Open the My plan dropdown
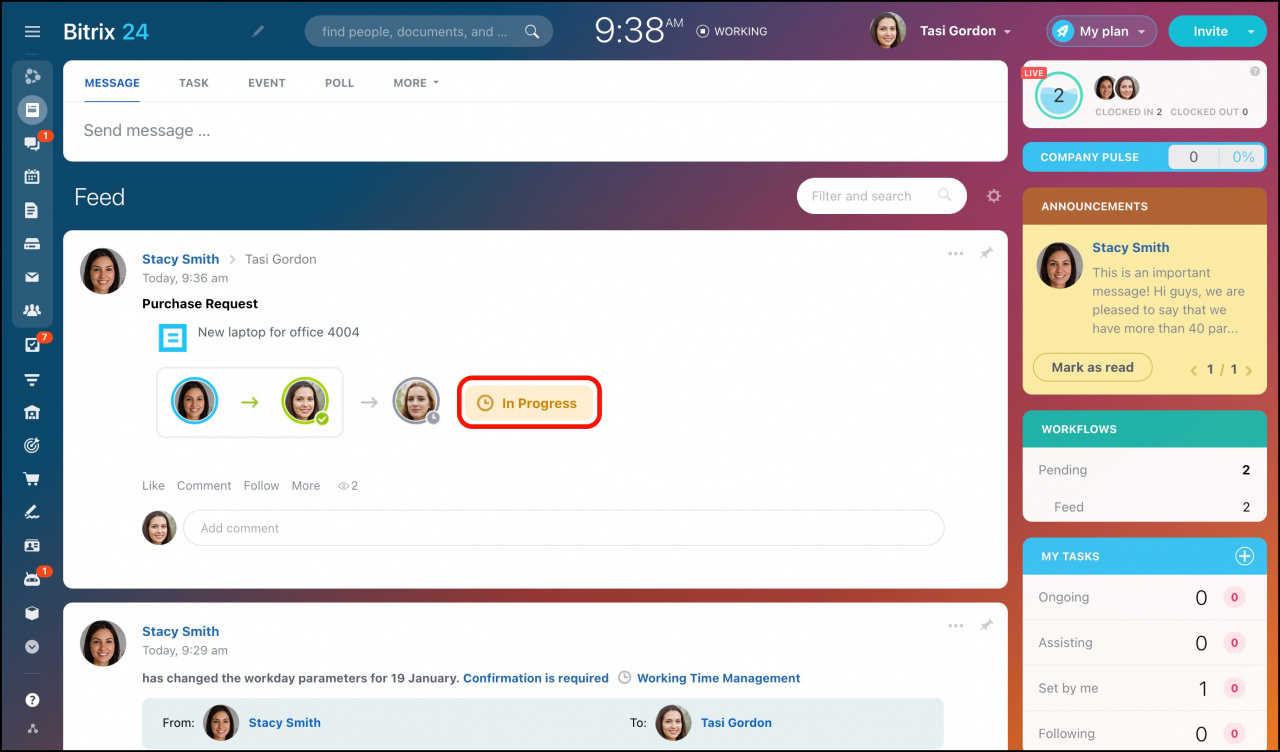Viewport: 1280px width, 752px height. [x=1102, y=31]
